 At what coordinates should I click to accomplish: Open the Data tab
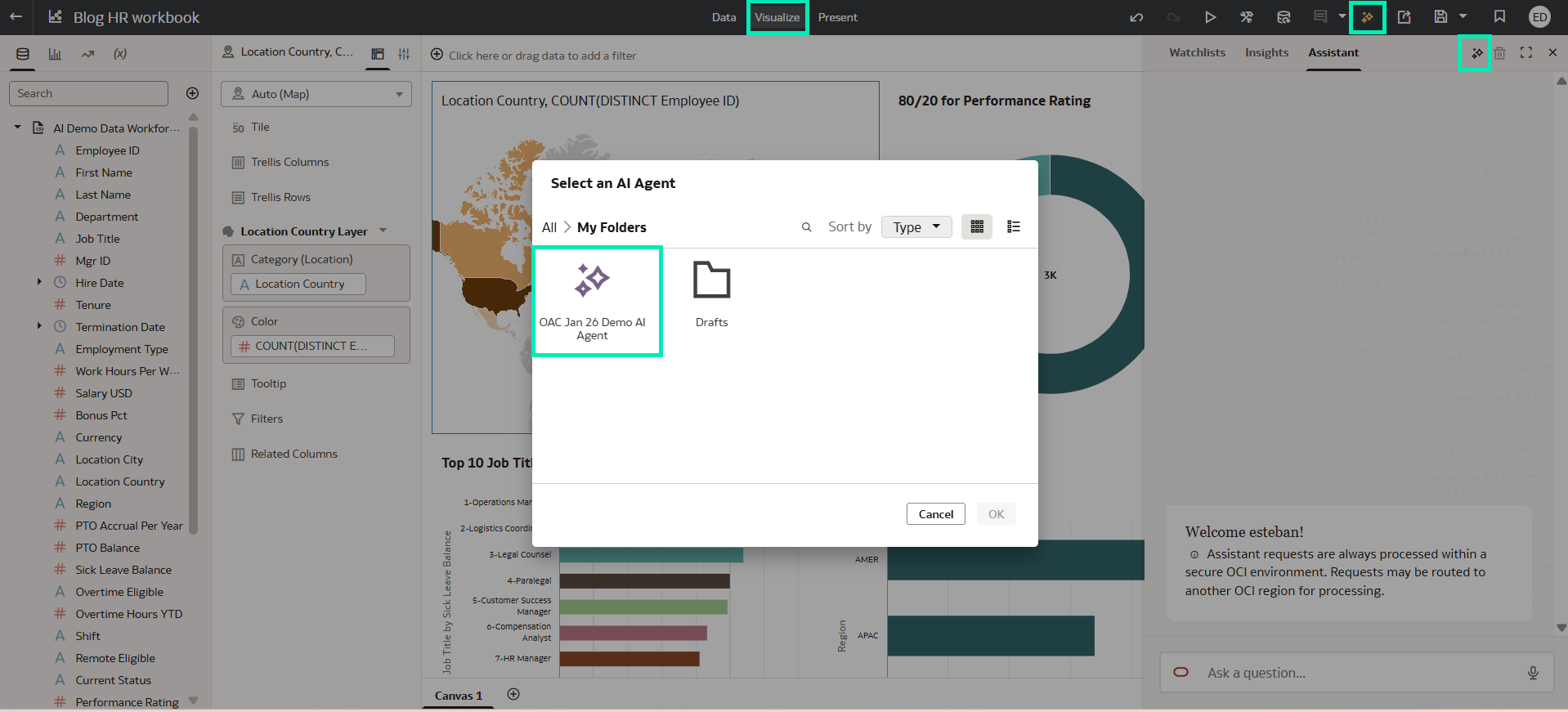coord(724,17)
